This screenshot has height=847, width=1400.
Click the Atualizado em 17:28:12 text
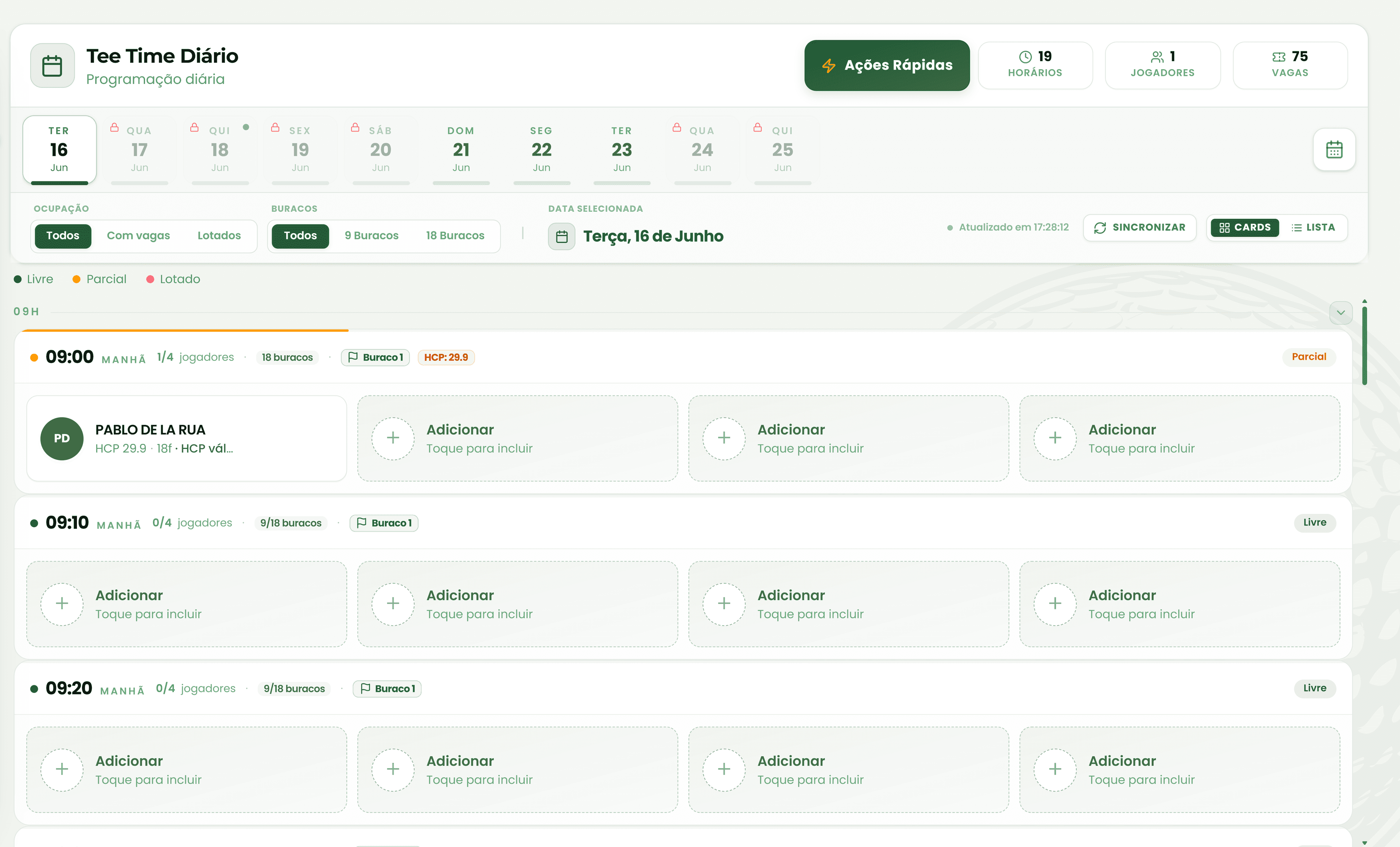coord(1014,227)
